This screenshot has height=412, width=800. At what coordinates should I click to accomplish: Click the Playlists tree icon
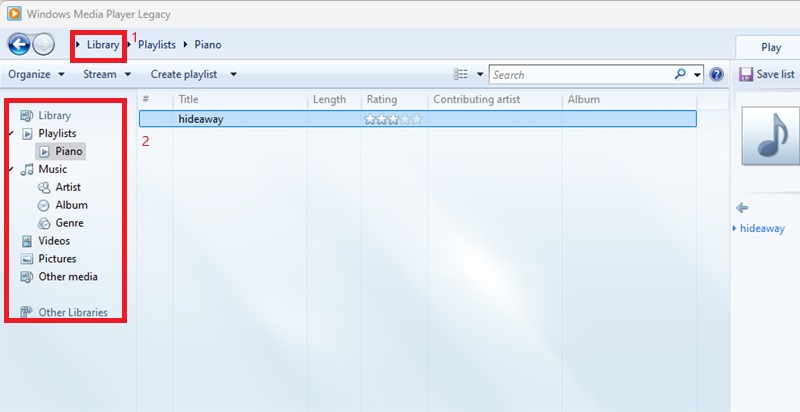27,134
